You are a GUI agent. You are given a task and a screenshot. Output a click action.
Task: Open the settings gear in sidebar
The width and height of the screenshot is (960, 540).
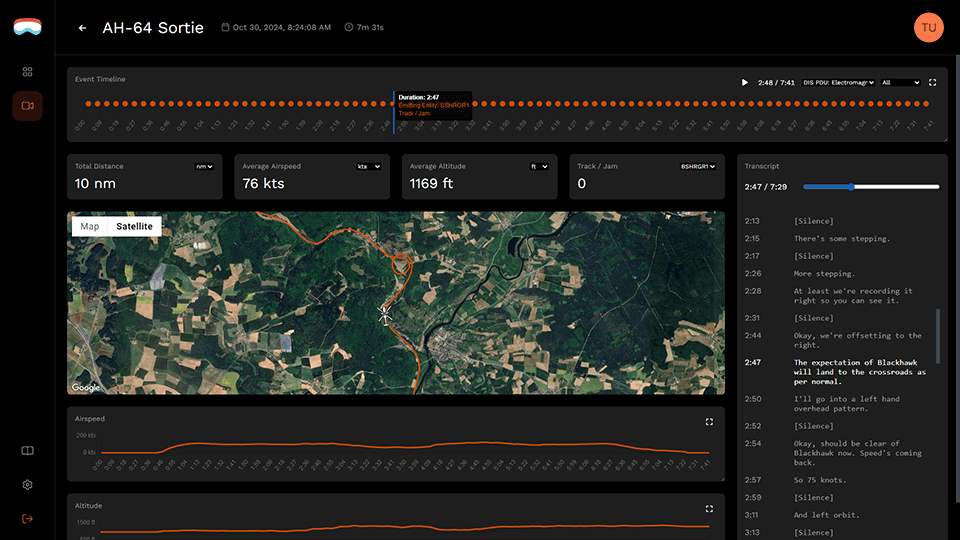28,485
